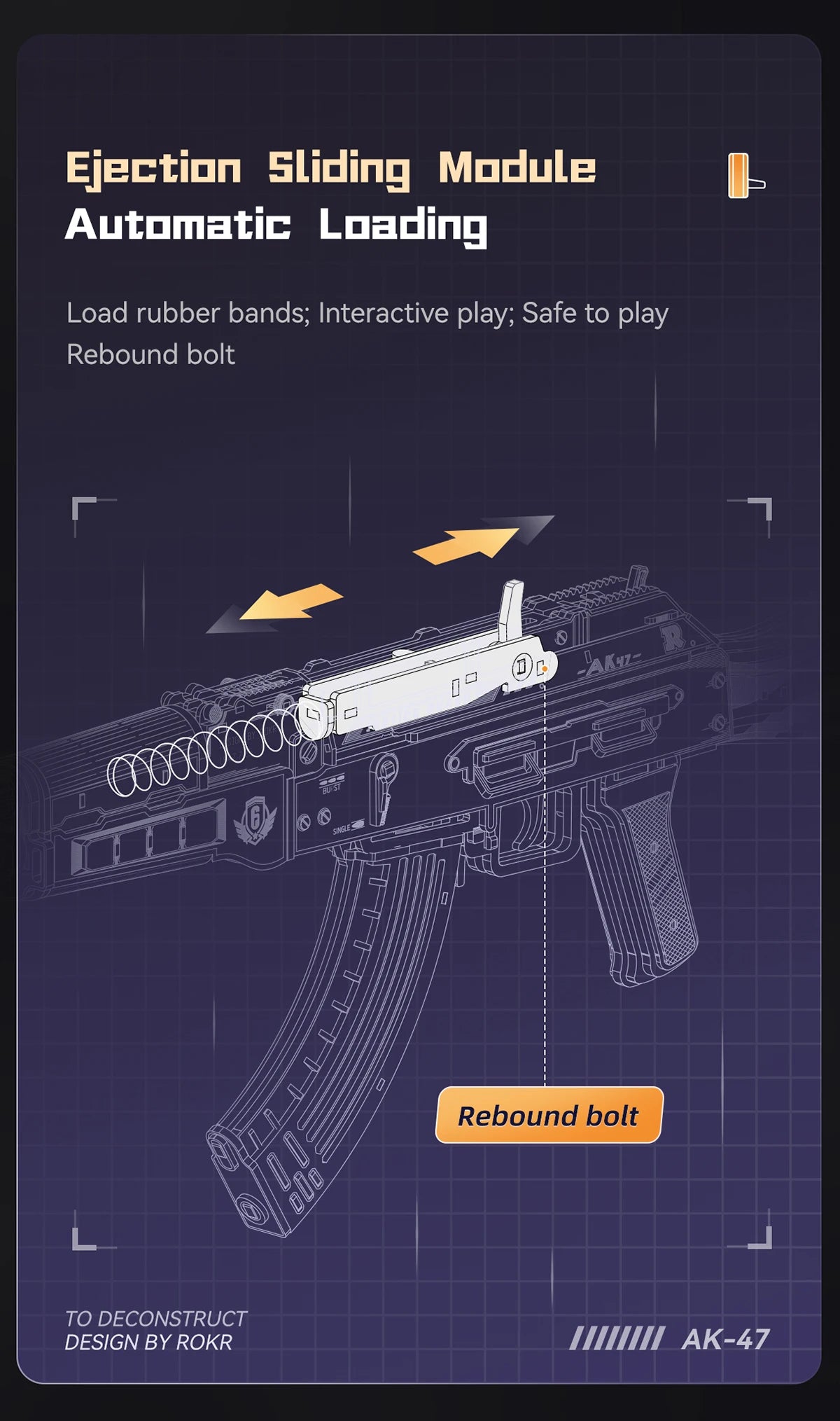This screenshot has width=840, height=1421.
Task: Click the Ejection Sliding Module heading
Action: pyautogui.click(x=331, y=169)
